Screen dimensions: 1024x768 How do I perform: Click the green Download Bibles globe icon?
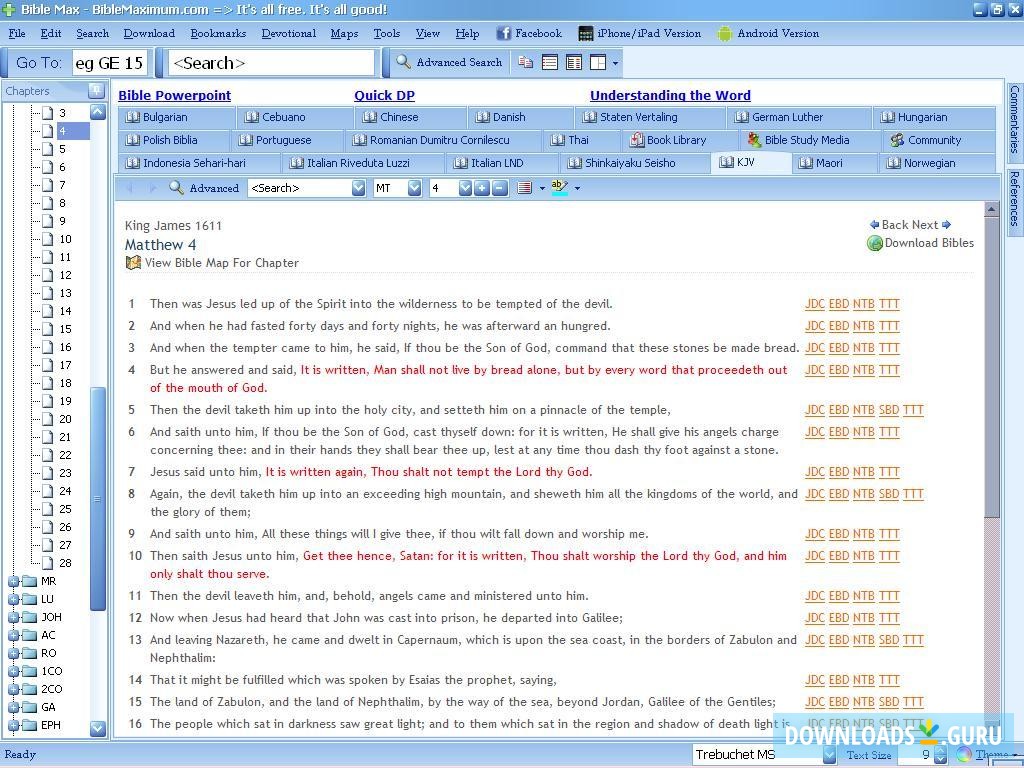[875, 243]
